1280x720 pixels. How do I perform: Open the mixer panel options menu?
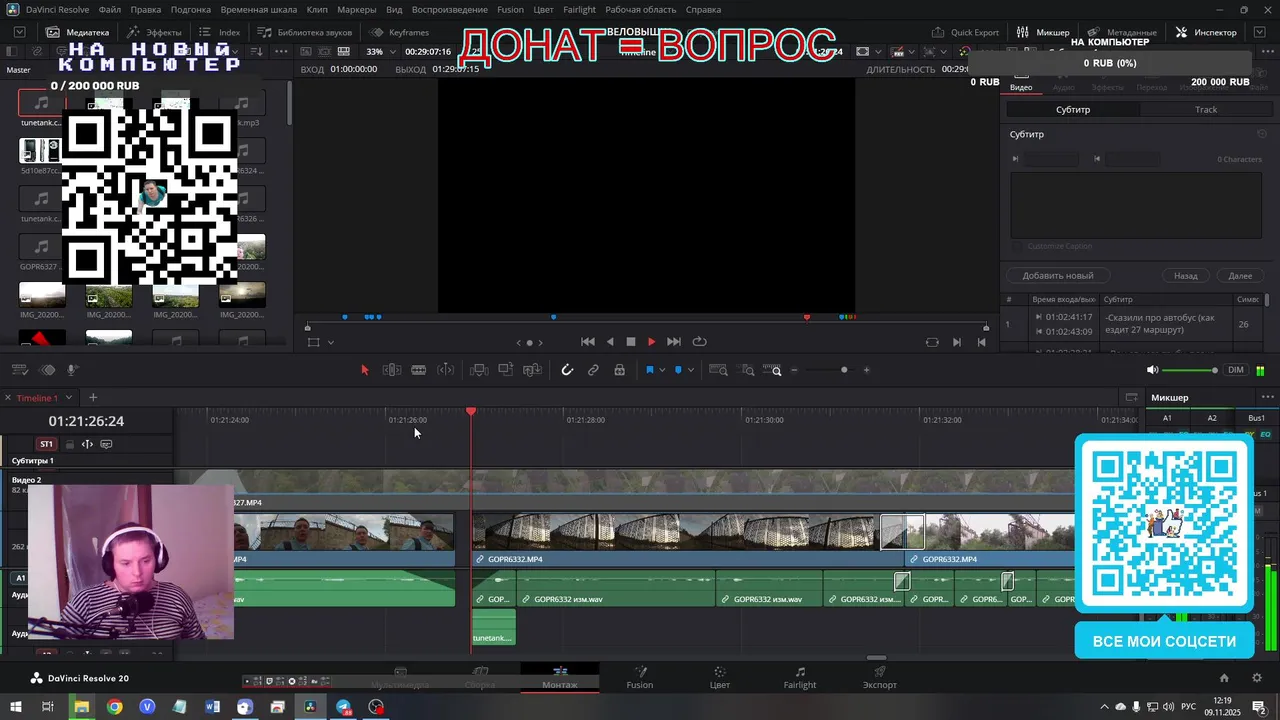click(x=1267, y=398)
